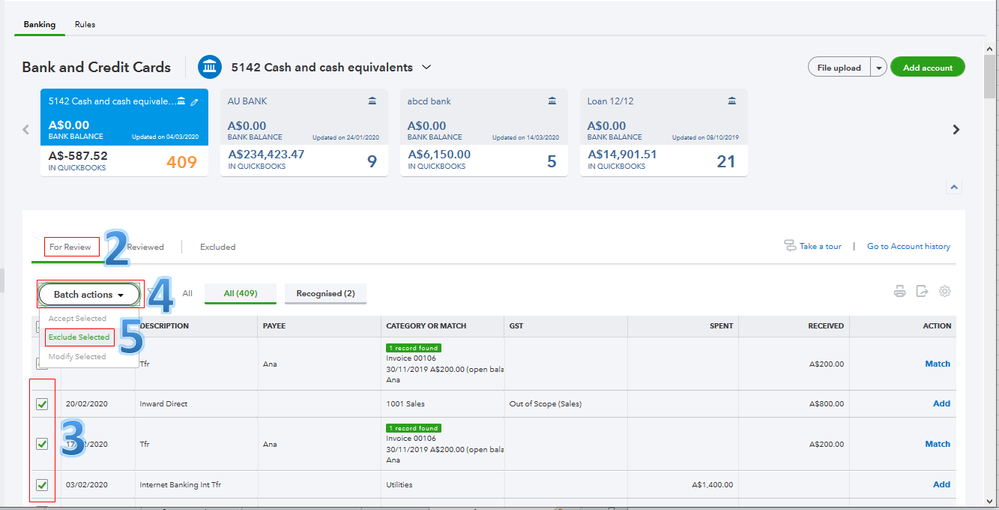
Task: Click the export icon beside the printer
Action: pyautogui.click(x=921, y=291)
